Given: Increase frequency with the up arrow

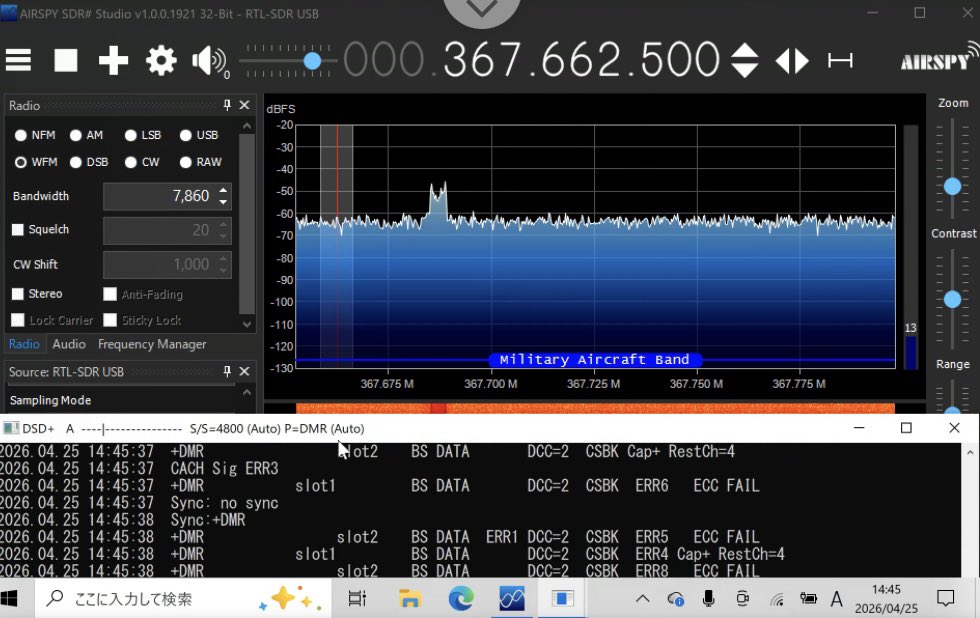Looking at the screenshot, I should [744, 50].
